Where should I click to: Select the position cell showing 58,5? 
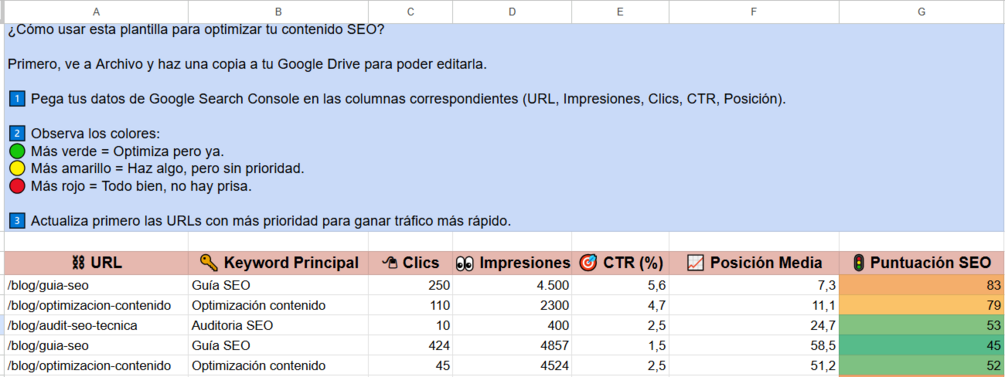pos(754,346)
